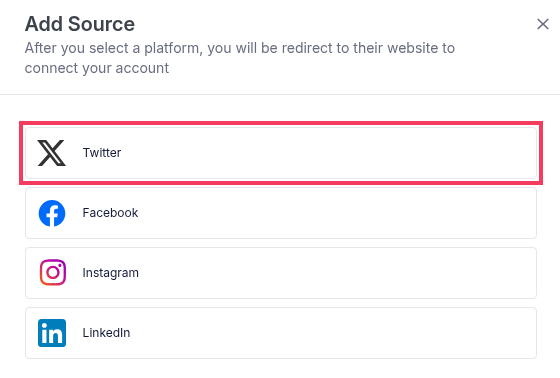Connect an Instagram account as source

281,273
